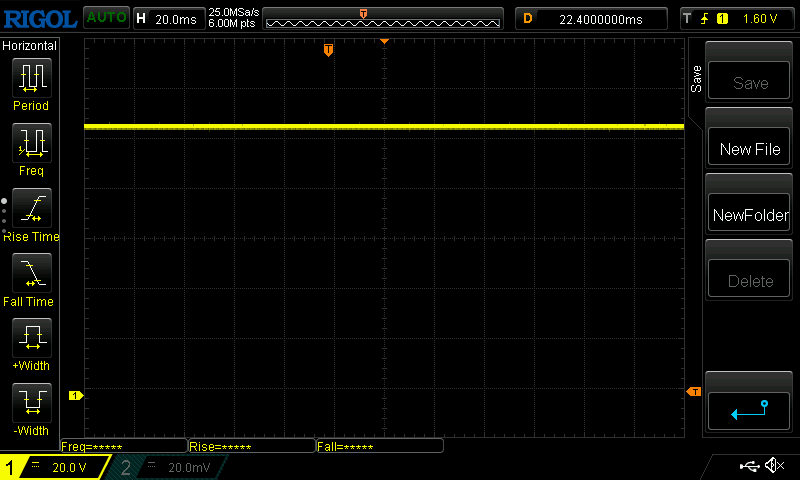Click the blue back arrow icon
Viewport: 800px width, 480px height.
pos(748,411)
